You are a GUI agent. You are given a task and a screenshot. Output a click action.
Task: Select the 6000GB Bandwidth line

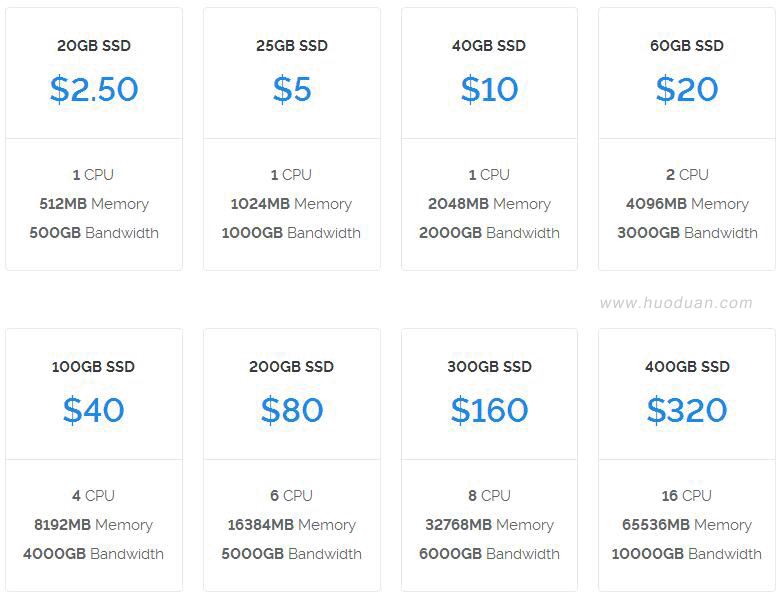coord(489,554)
